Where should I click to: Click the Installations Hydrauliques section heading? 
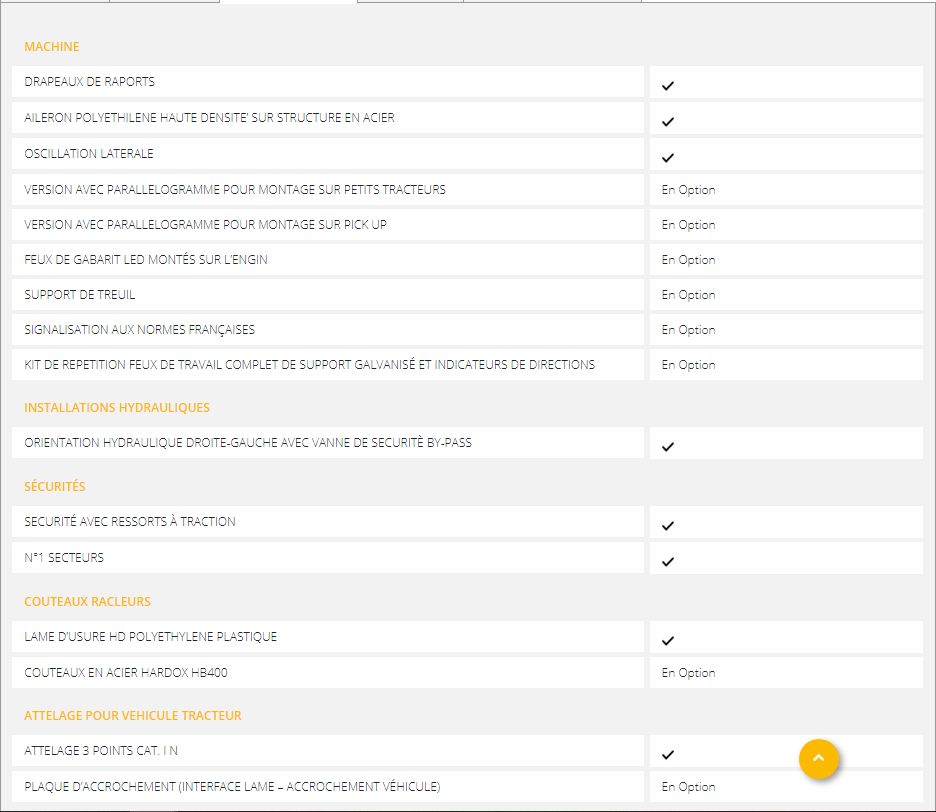(x=117, y=408)
